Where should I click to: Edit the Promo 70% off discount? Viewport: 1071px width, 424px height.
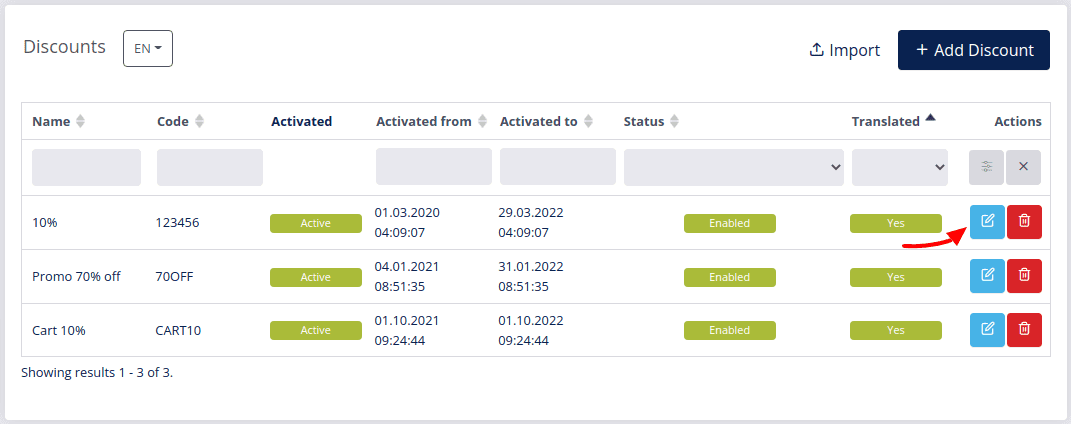pyautogui.click(x=987, y=276)
